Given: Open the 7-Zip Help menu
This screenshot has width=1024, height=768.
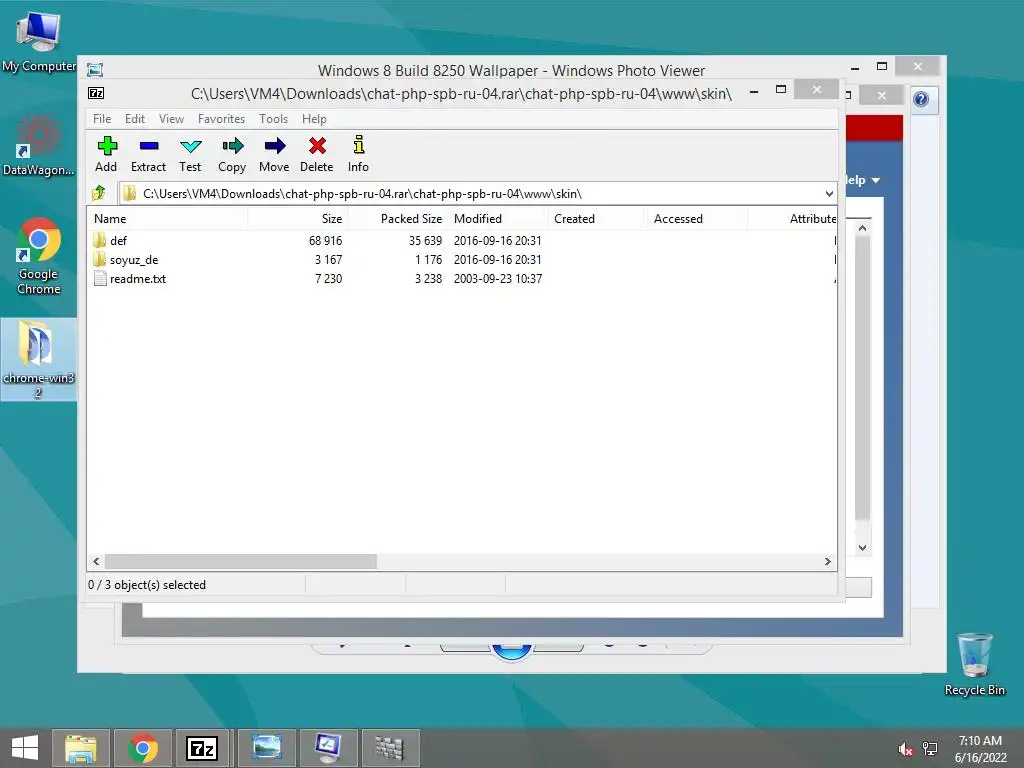Looking at the screenshot, I should click(x=314, y=119).
